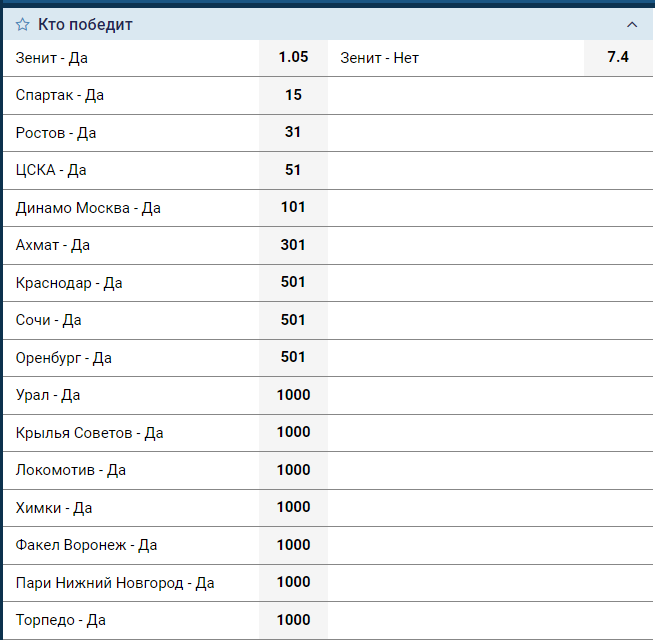This screenshot has height=640, width=655.
Task: Select Оренбург odds 501
Action: [x=293, y=358]
